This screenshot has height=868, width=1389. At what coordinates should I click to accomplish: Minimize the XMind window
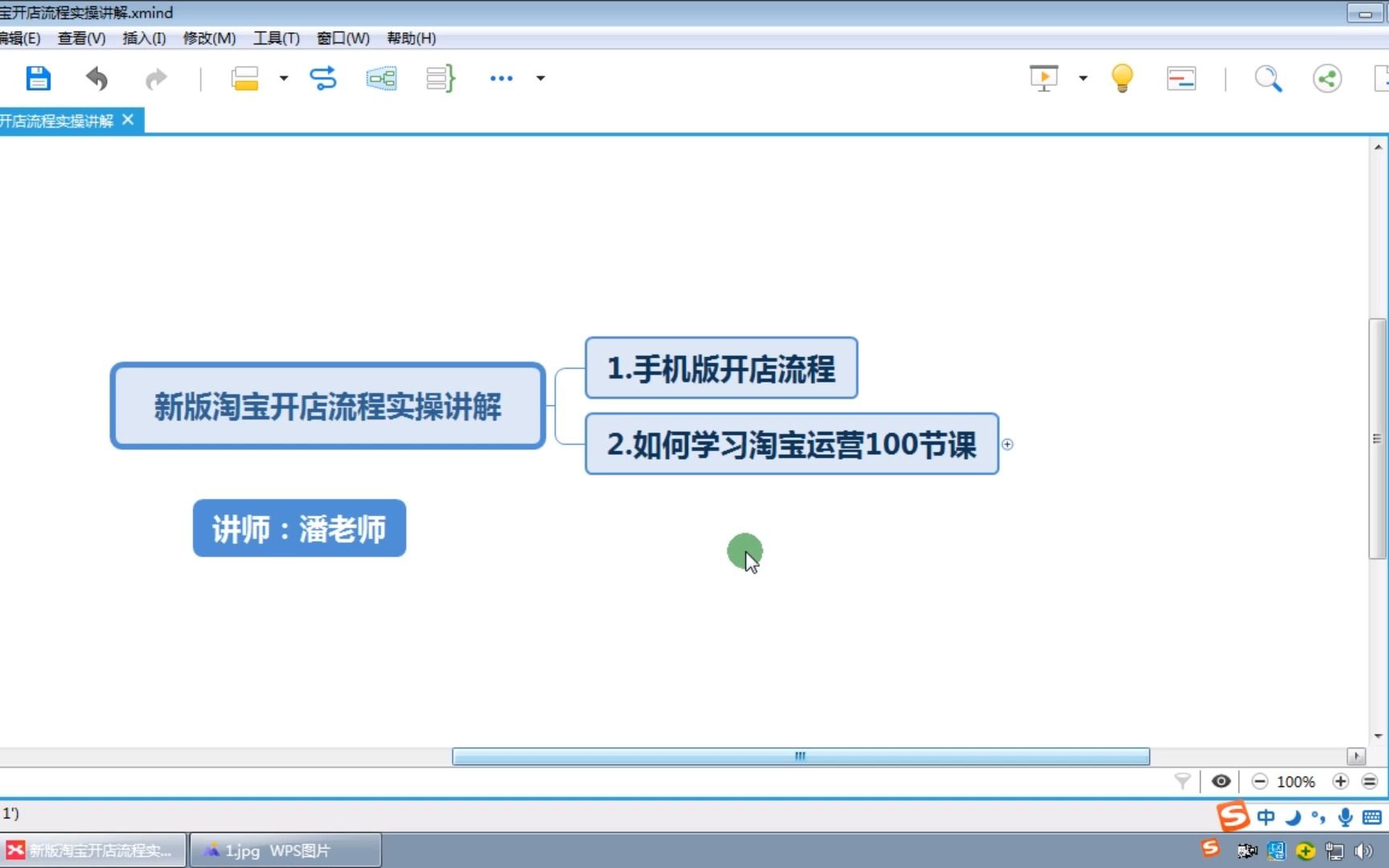coord(1365,14)
